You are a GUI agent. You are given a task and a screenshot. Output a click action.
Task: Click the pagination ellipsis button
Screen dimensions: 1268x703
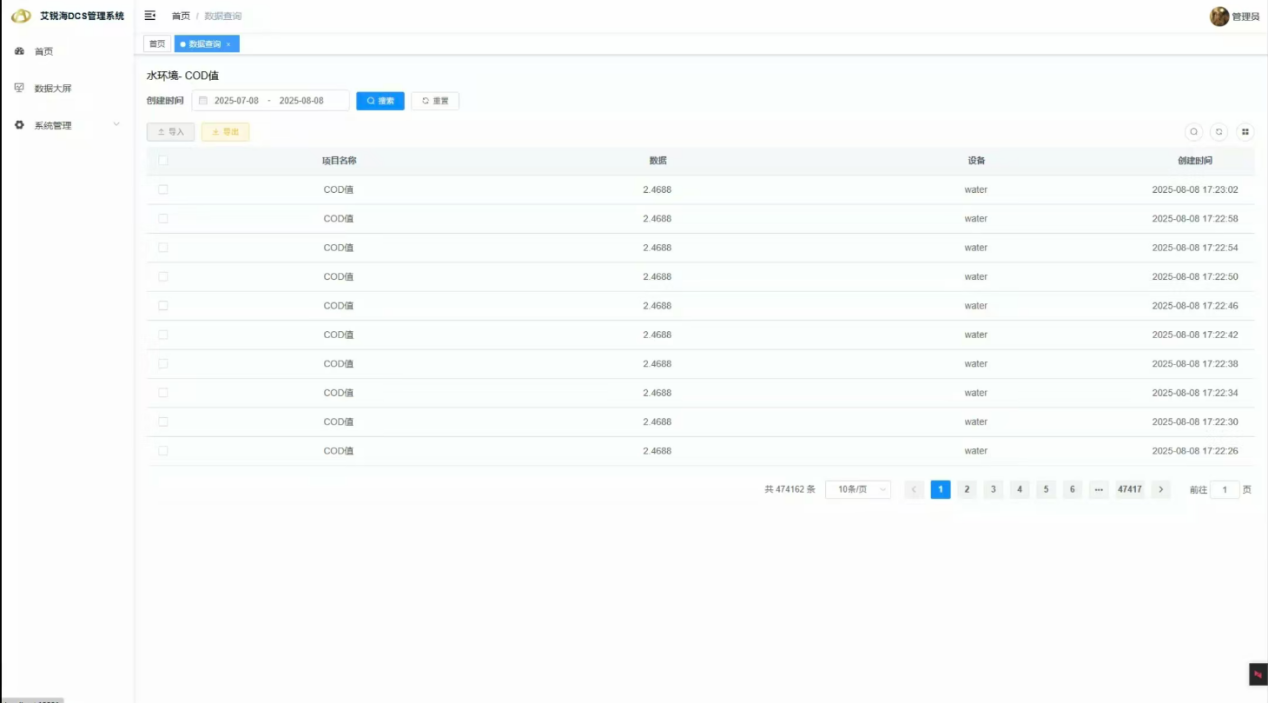[x=1098, y=490]
